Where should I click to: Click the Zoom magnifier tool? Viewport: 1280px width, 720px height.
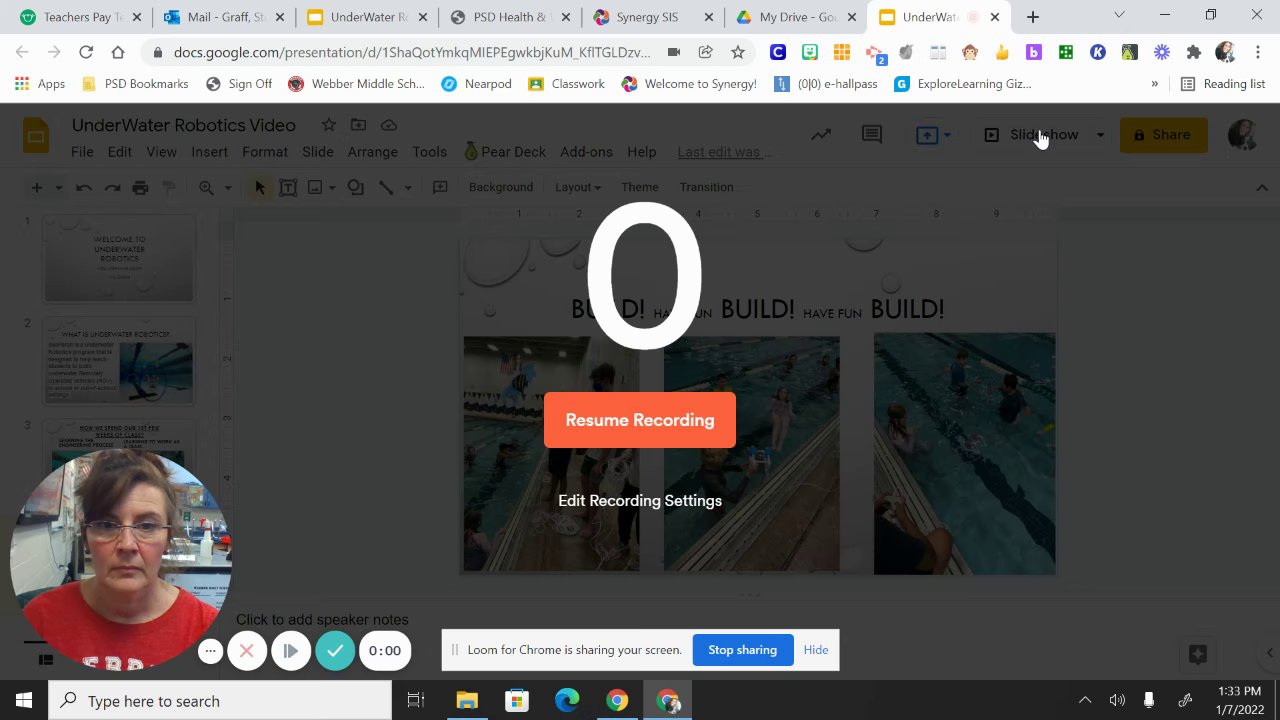point(206,187)
